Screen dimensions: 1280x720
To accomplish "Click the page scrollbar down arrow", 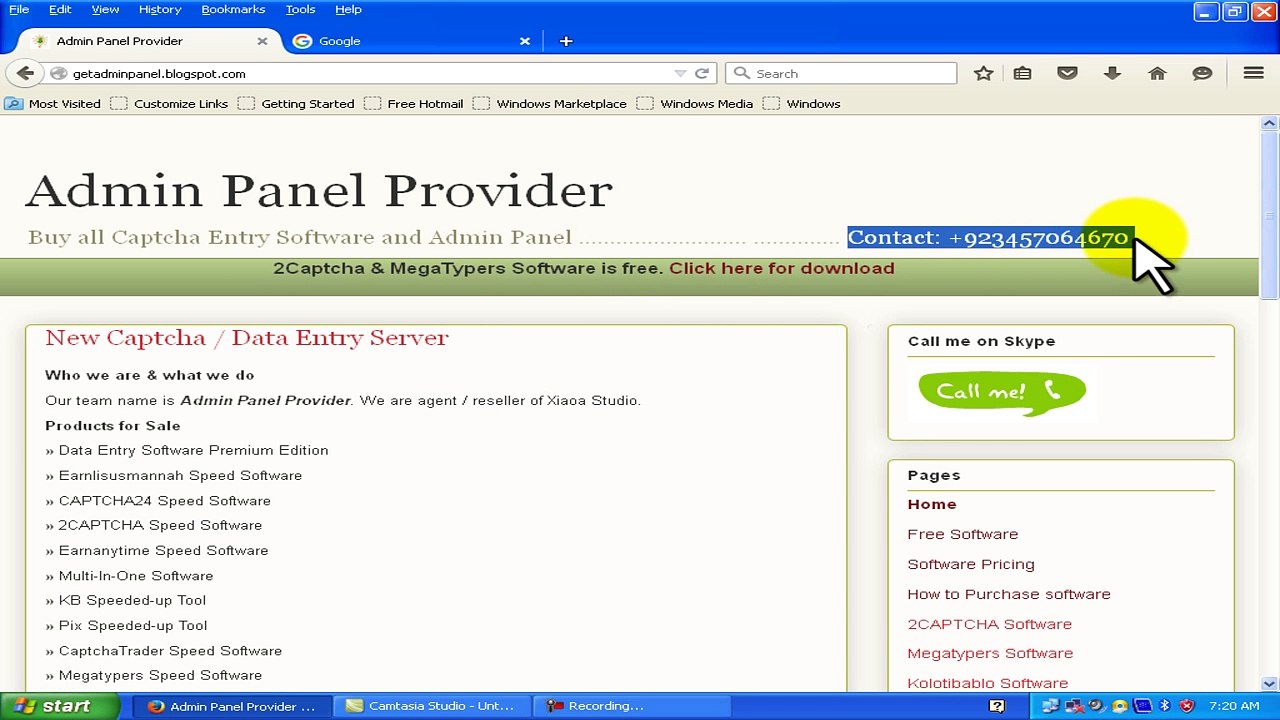I will tap(1269, 684).
